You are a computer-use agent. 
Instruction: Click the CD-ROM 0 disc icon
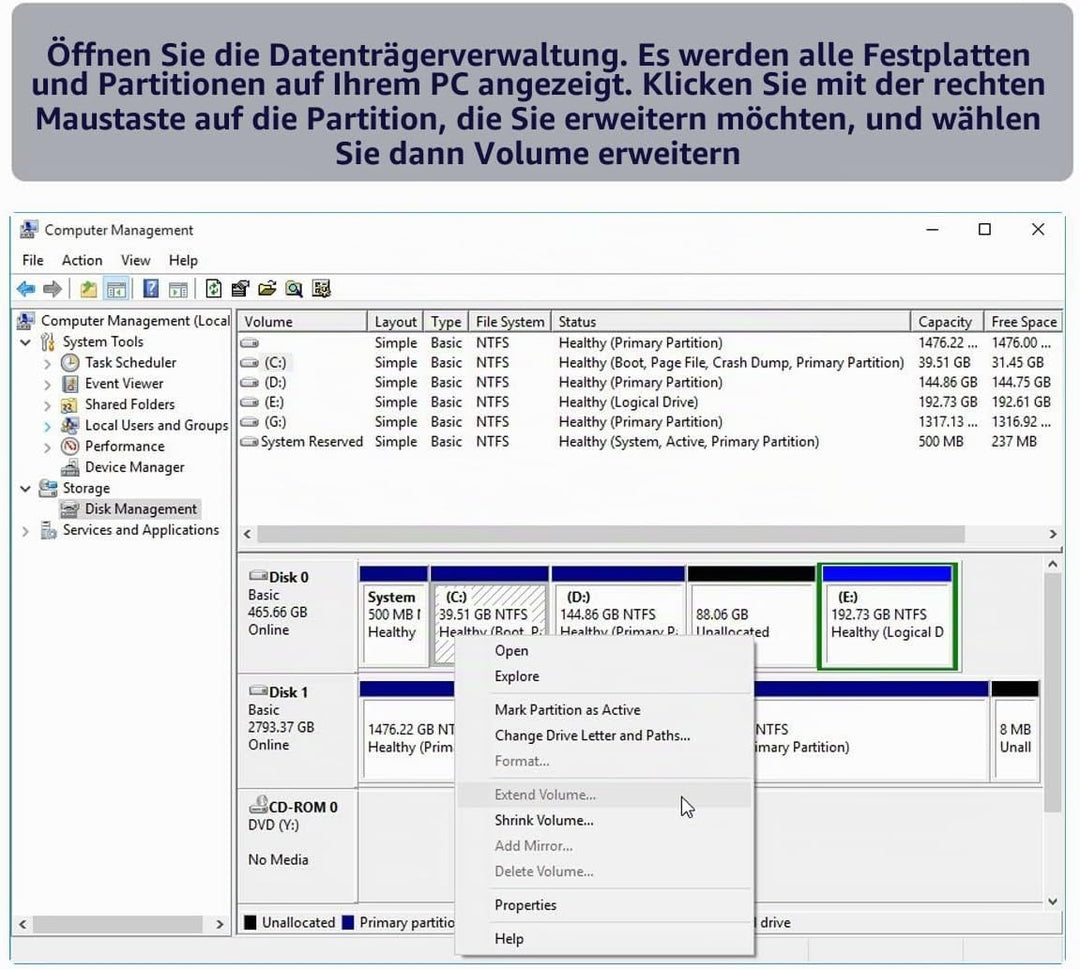pyautogui.click(x=258, y=804)
